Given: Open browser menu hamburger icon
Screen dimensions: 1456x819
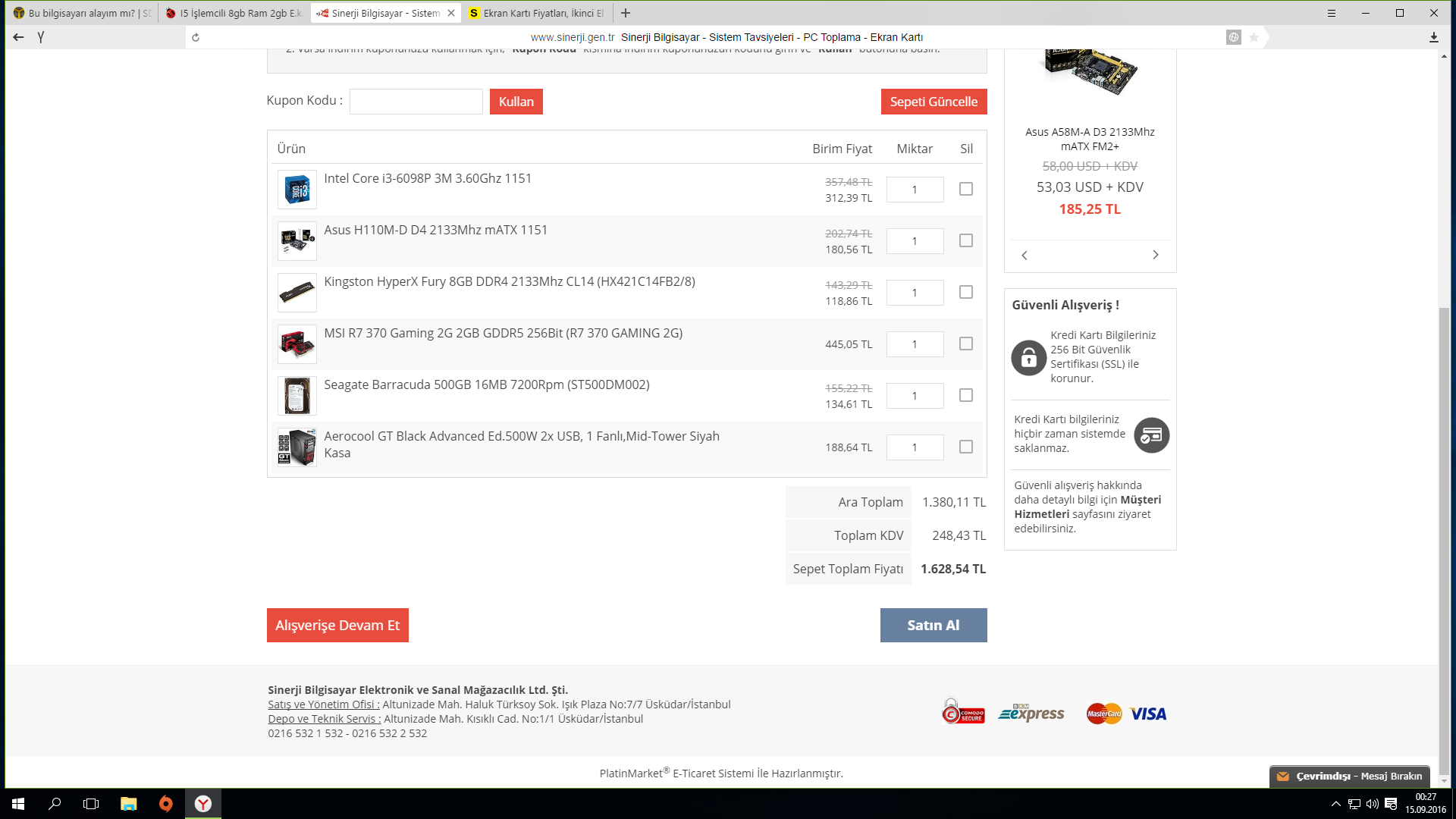Looking at the screenshot, I should coord(1332,13).
